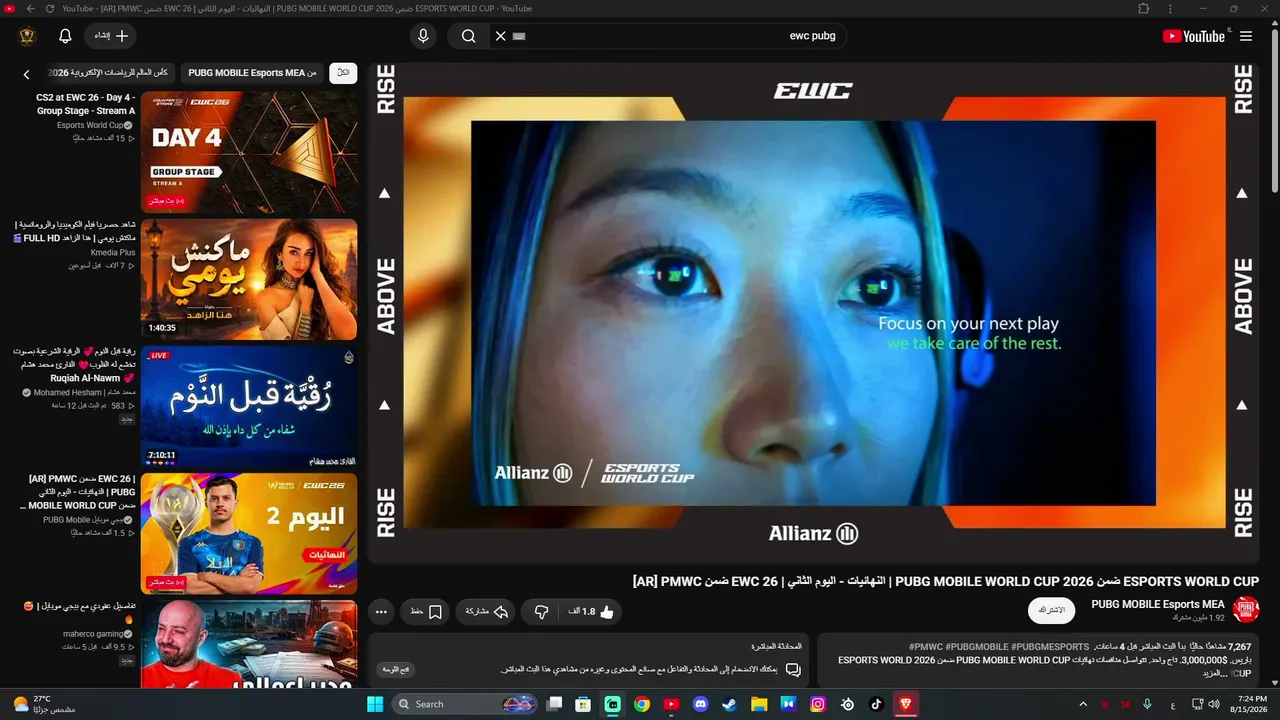Open the maherco gaming video thumbnail
Viewport: 1280px width, 720px height.
(249, 645)
